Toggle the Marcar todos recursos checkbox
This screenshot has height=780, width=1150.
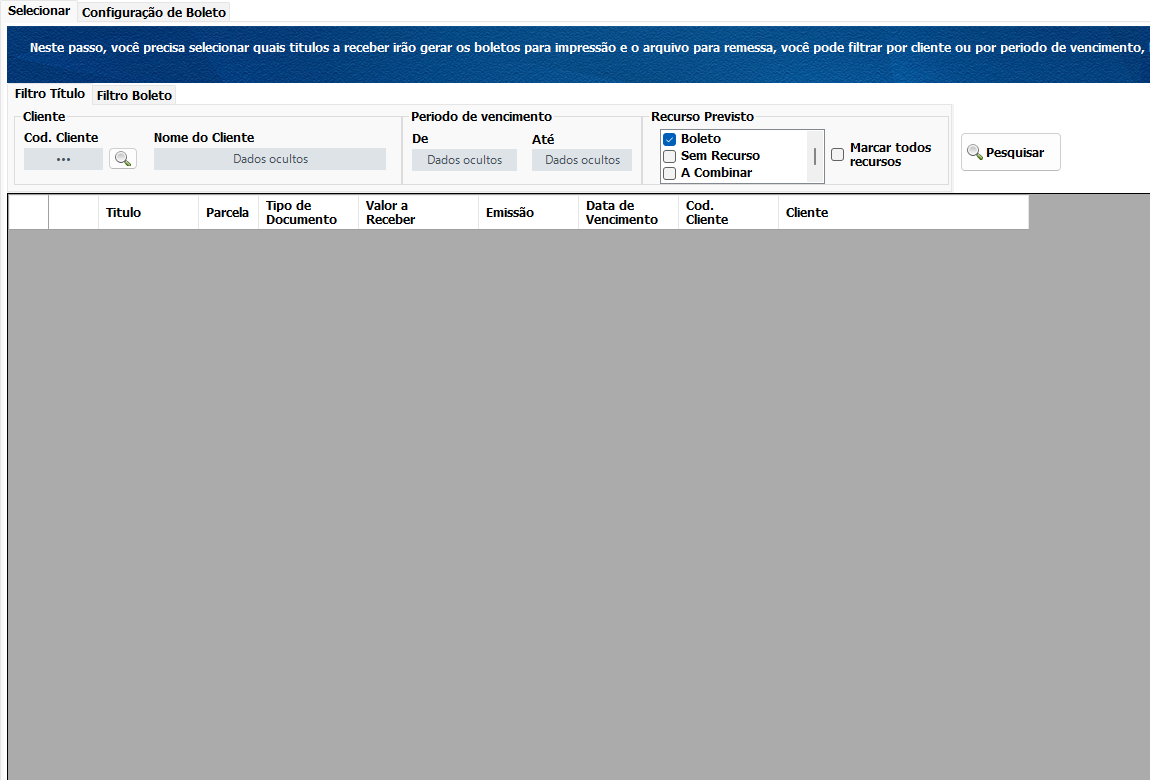(x=838, y=154)
